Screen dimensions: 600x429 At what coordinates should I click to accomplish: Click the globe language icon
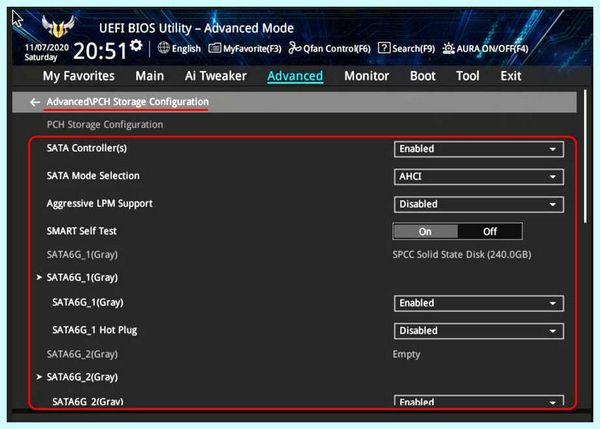(x=164, y=48)
